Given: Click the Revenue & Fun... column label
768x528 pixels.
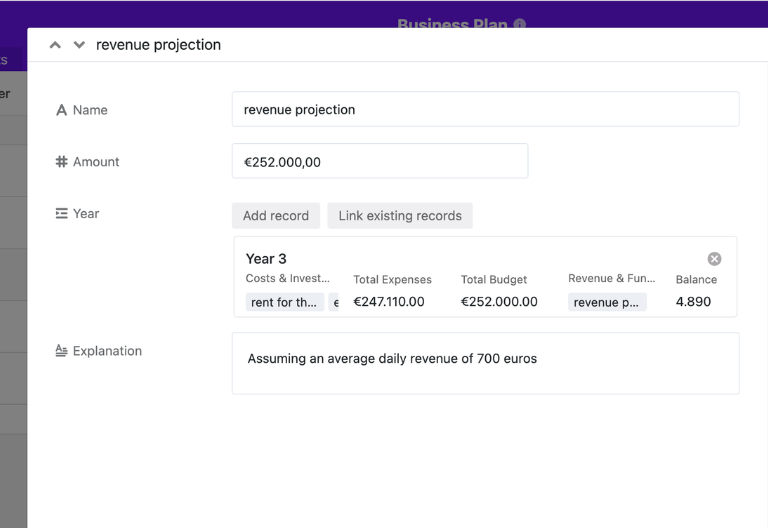Looking at the screenshot, I should (x=611, y=278).
